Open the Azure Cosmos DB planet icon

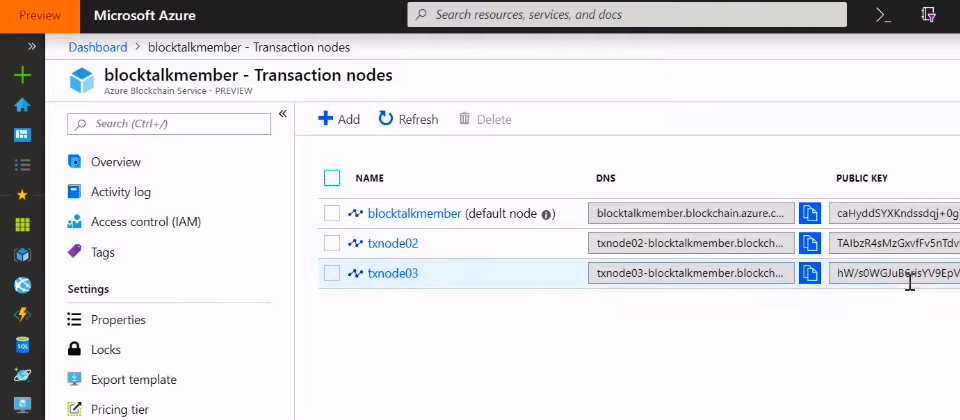[23, 375]
